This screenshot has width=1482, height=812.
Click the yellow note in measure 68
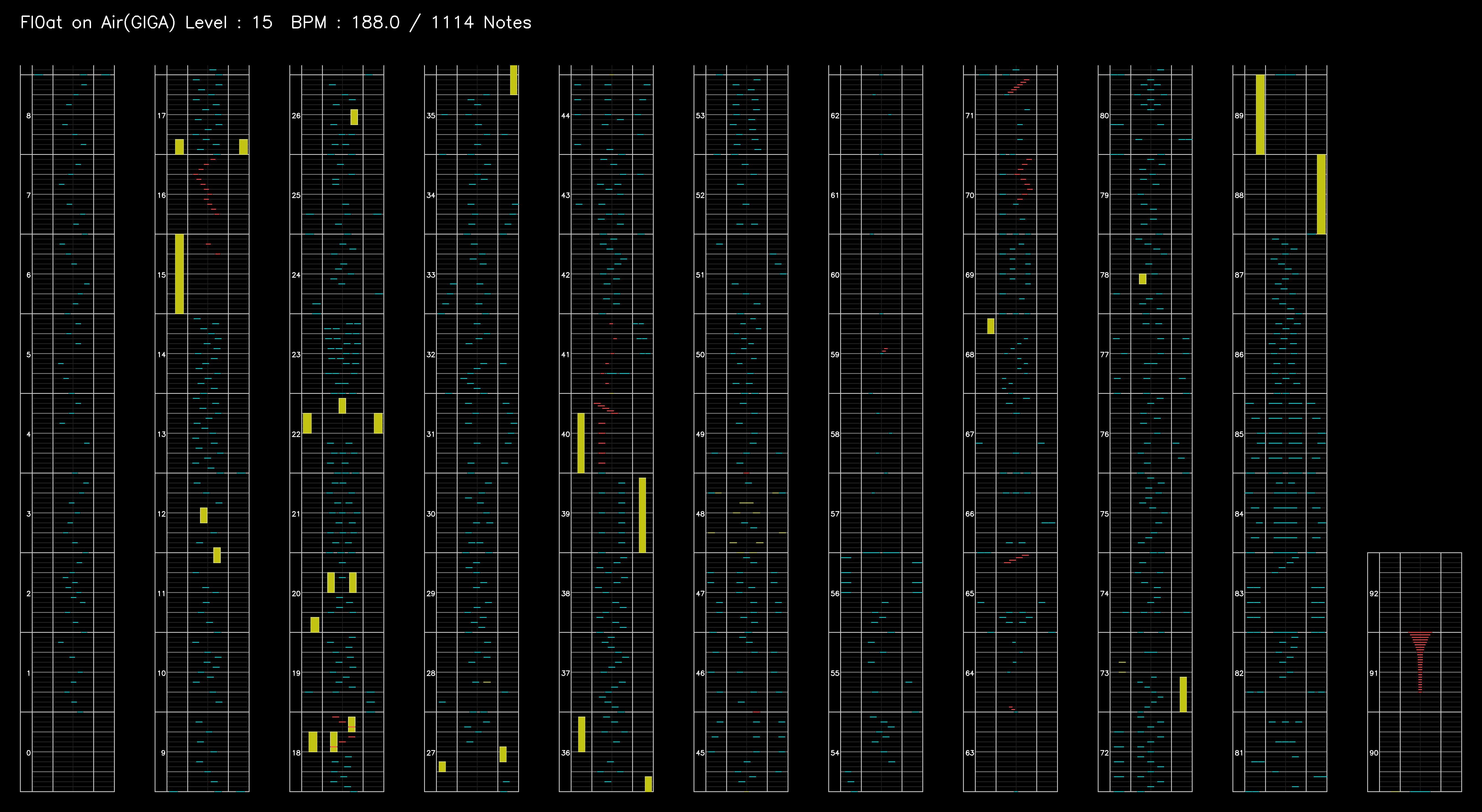pyautogui.click(x=991, y=326)
